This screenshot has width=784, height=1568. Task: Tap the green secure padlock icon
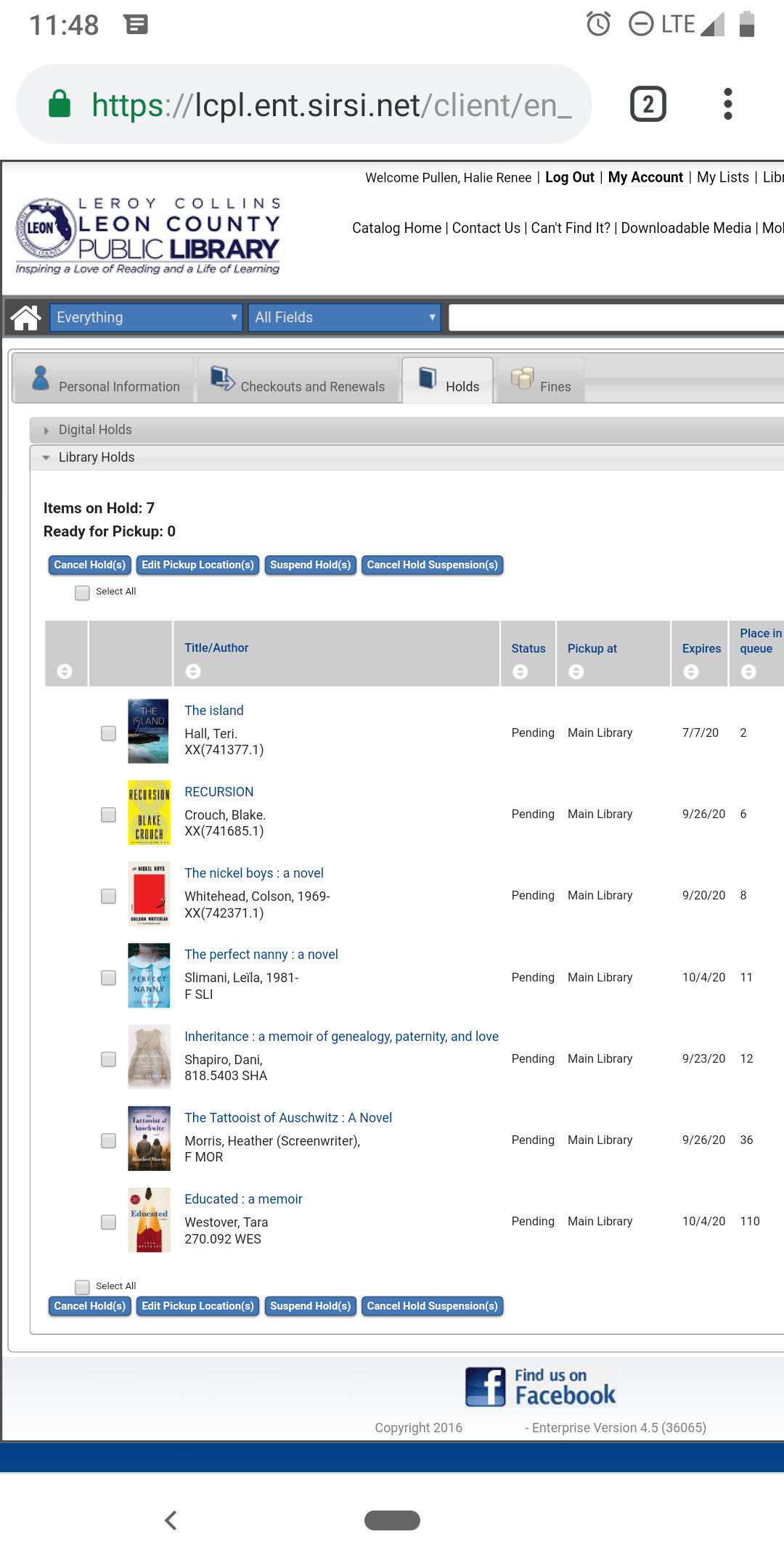point(60,105)
